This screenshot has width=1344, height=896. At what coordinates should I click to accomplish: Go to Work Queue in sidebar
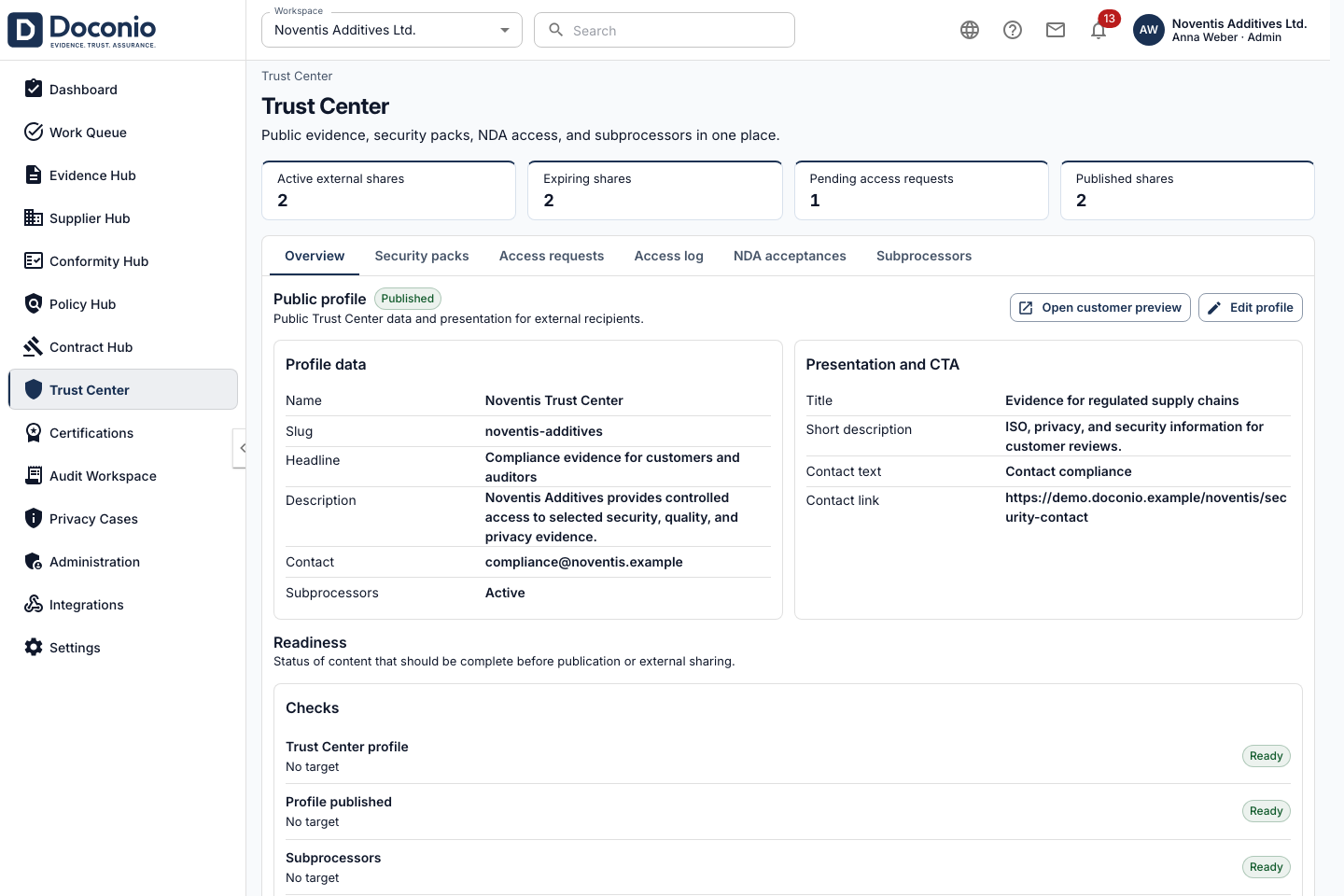123,132
